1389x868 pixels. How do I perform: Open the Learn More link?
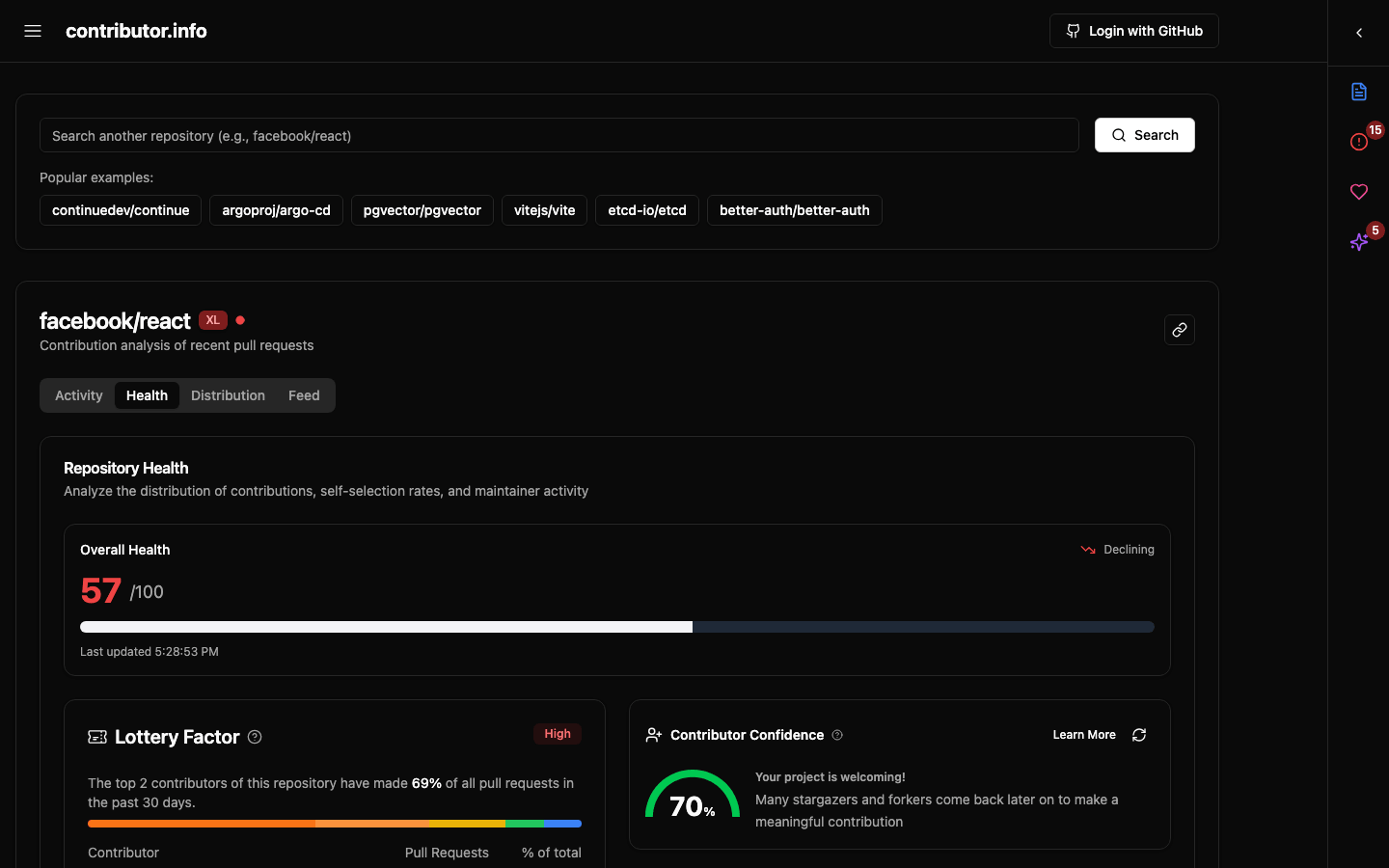tap(1083, 735)
